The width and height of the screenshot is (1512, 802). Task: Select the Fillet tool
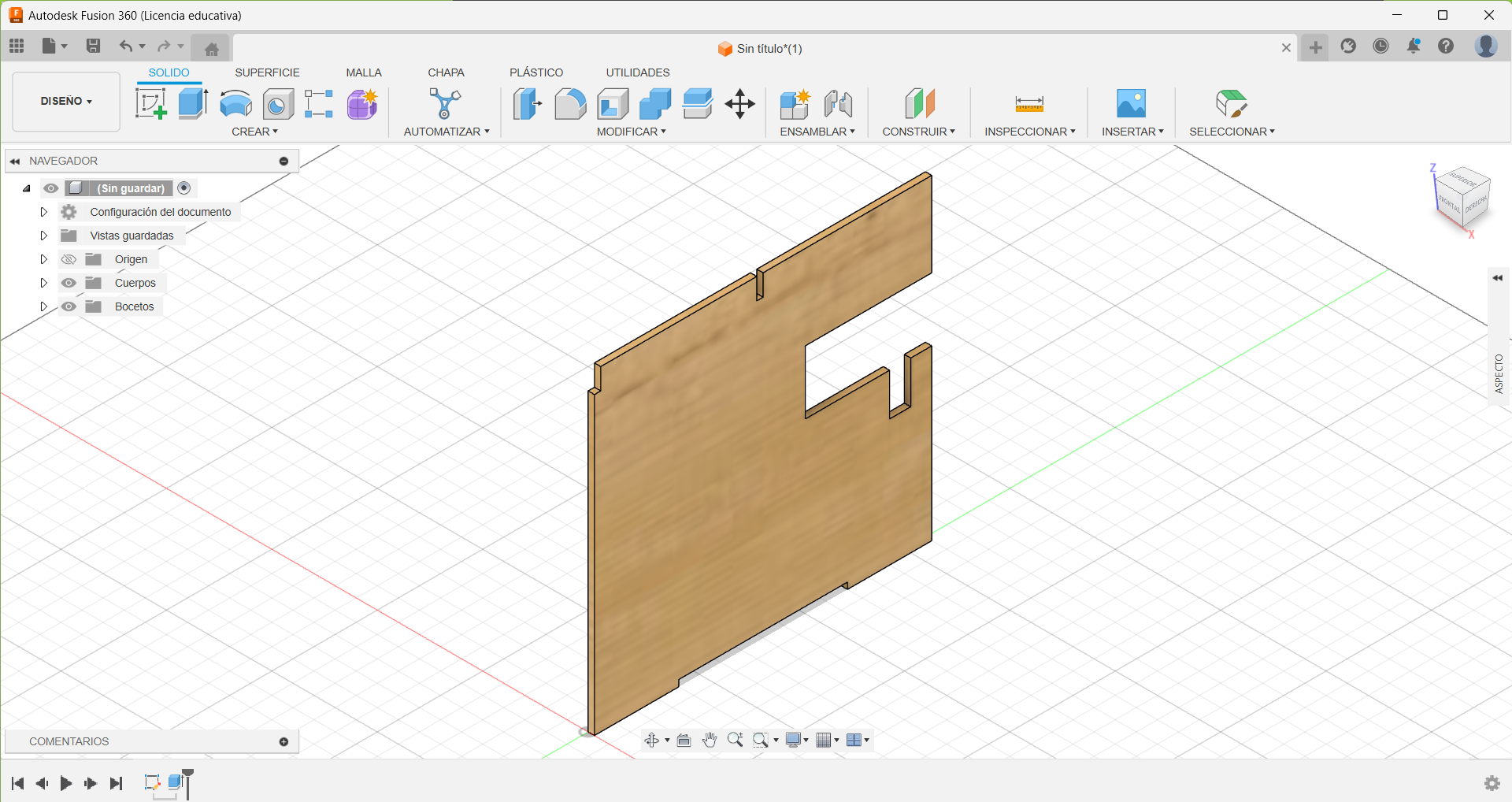coord(570,104)
